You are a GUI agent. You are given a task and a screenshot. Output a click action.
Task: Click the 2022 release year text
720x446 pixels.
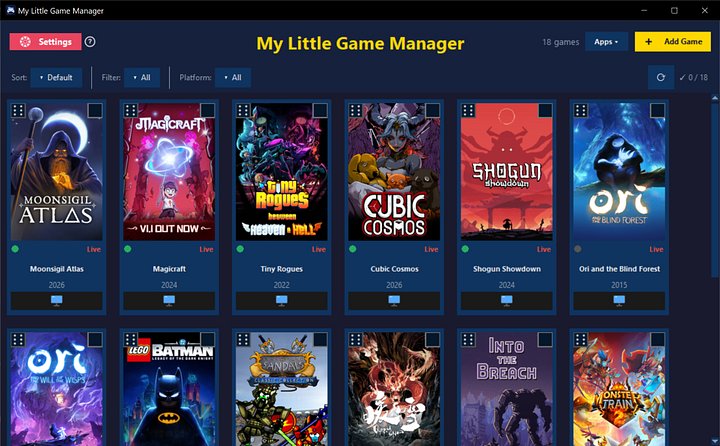[281, 285]
